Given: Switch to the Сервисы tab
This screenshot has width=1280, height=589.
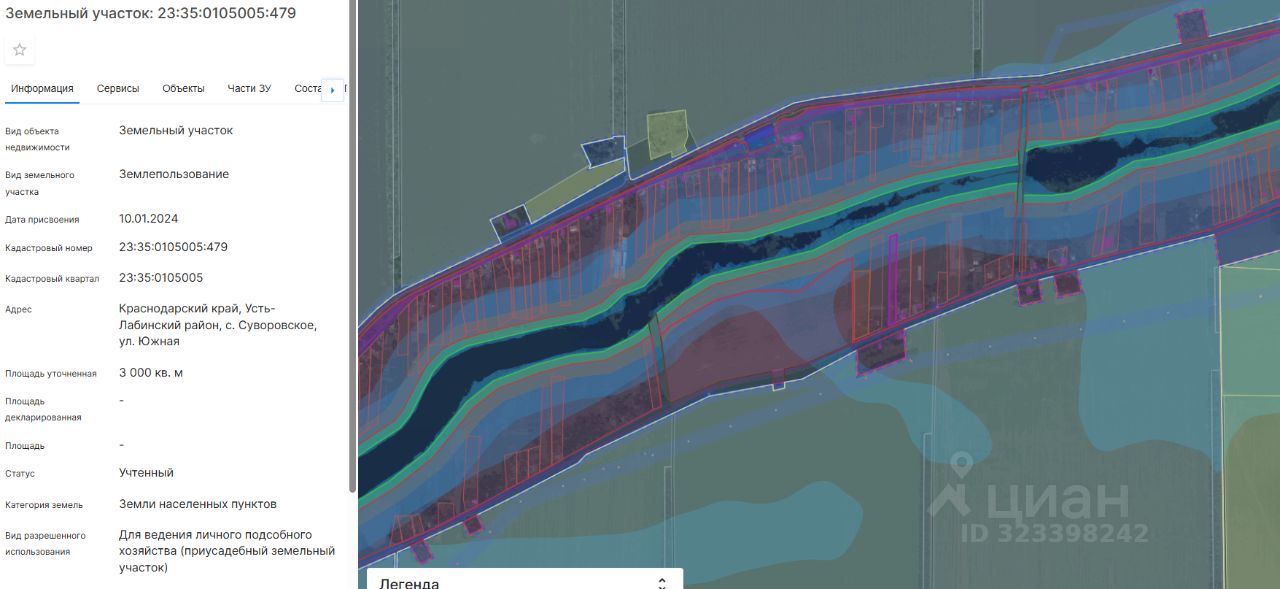Looking at the screenshot, I should pyautogui.click(x=118, y=88).
